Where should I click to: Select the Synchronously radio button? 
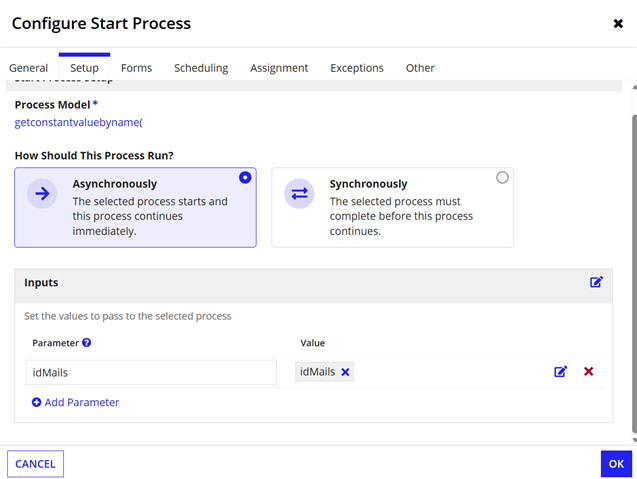click(502, 178)
